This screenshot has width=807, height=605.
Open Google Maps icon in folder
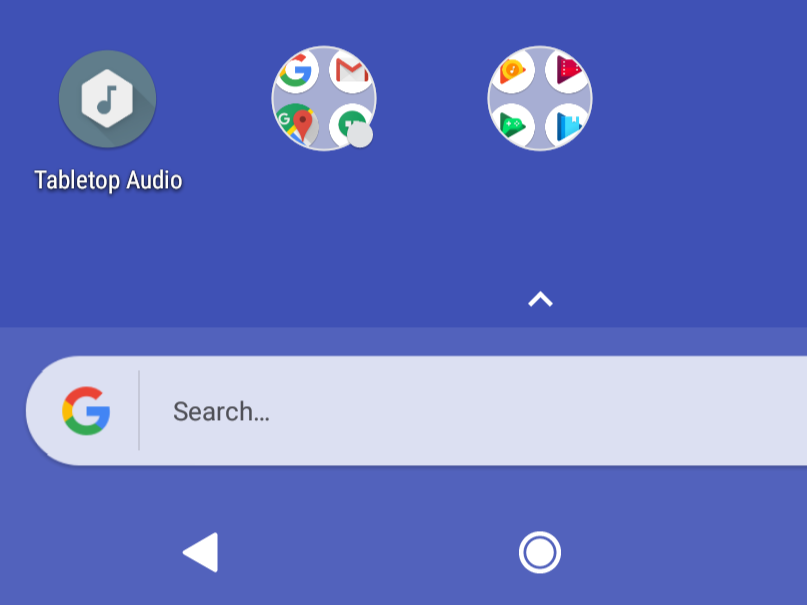tap(297, 125)
